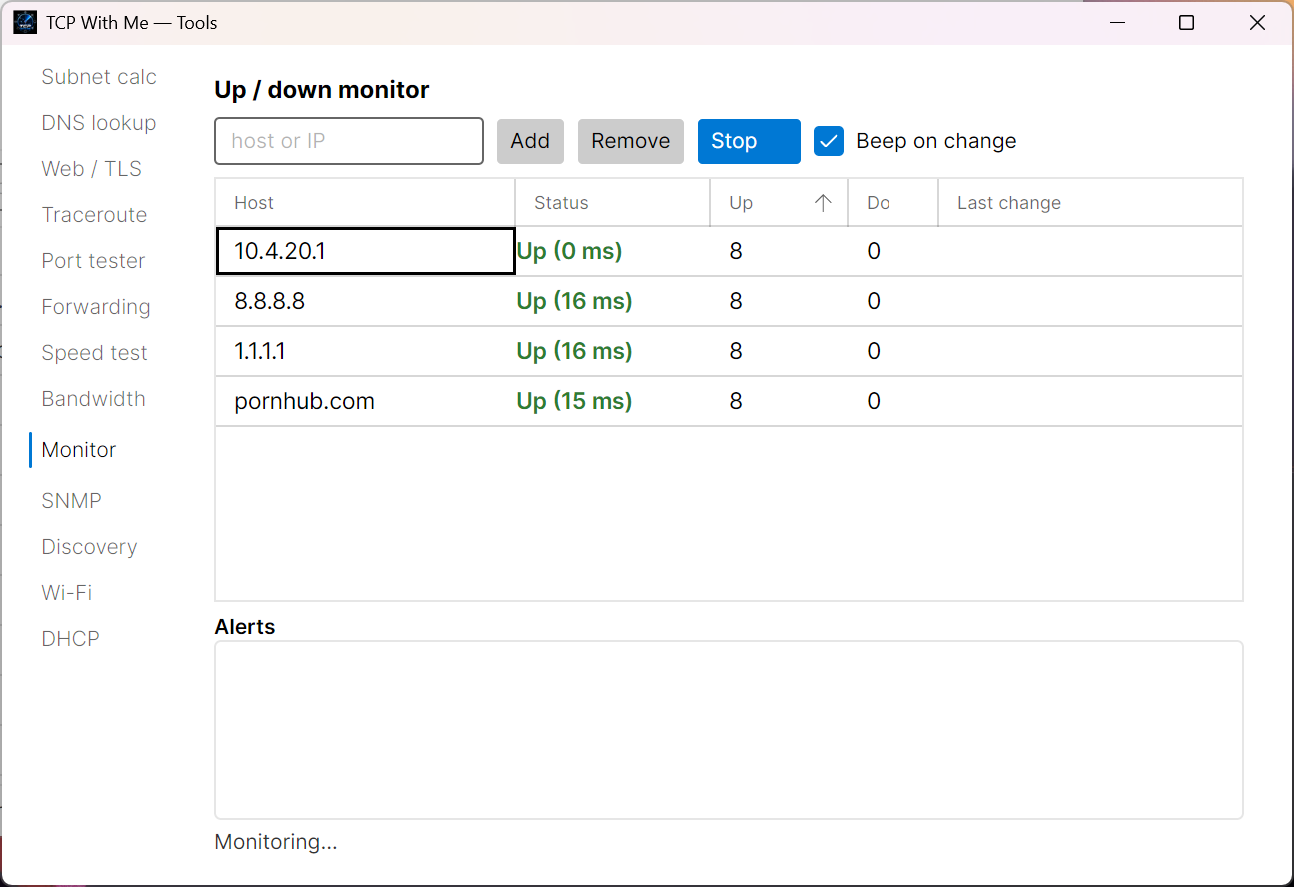Click the Remove button
1294x887 pixels.
click(x=631, y=141)
